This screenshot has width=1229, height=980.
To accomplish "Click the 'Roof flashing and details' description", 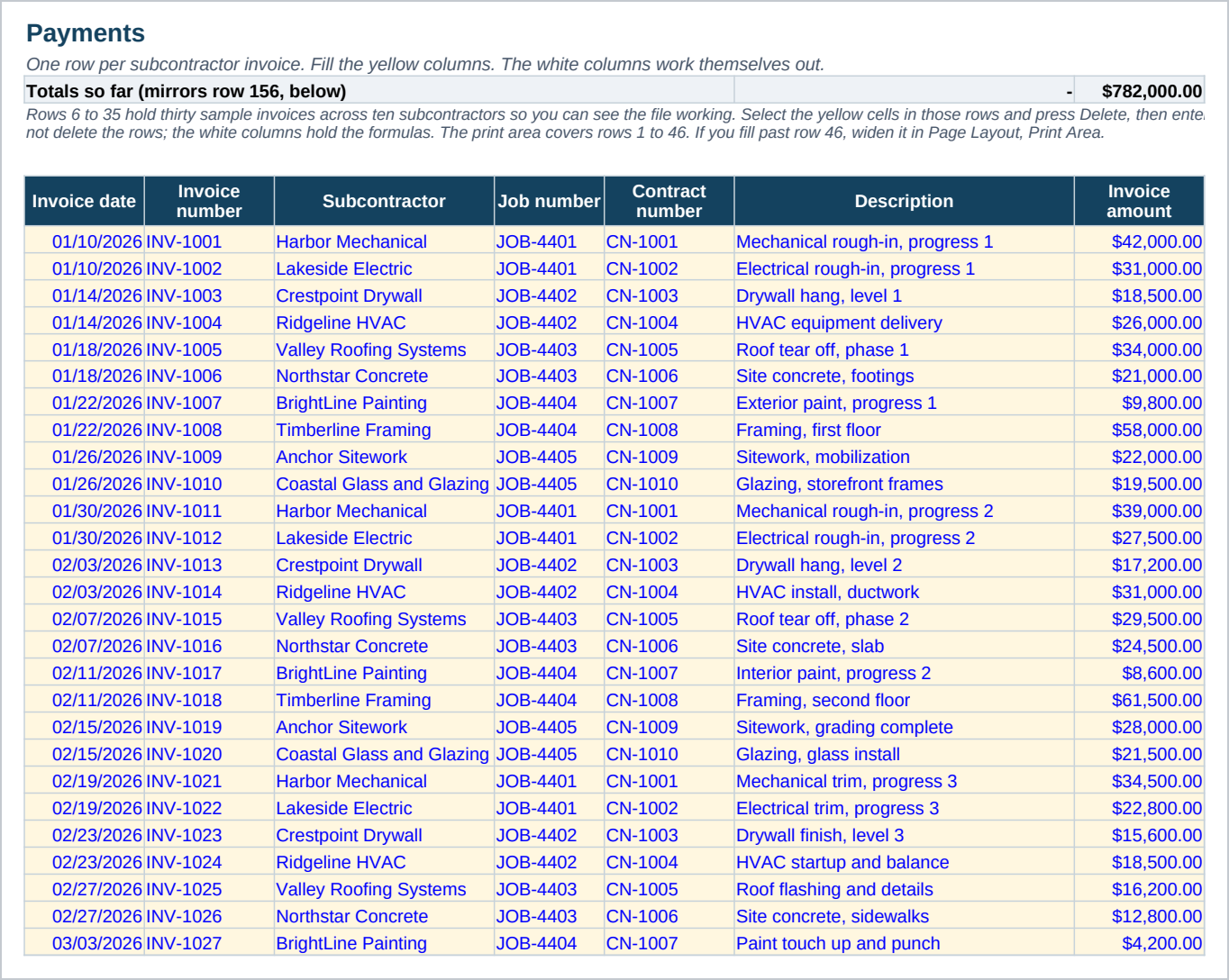I will tap(904, 889).
